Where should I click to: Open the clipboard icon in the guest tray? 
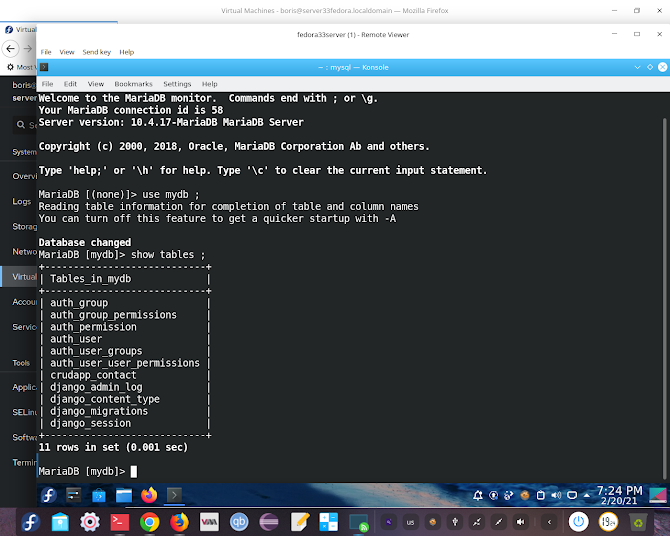[541, 495]
